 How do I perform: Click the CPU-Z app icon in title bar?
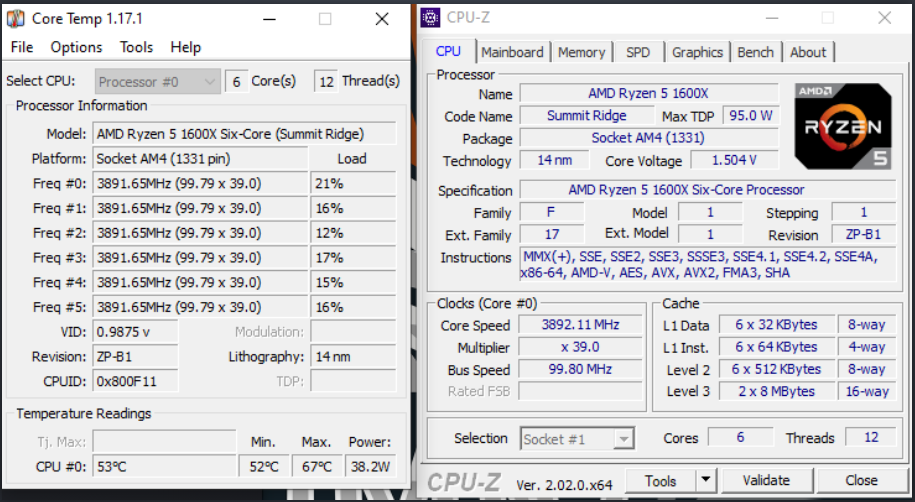click(x=430, y=18)
